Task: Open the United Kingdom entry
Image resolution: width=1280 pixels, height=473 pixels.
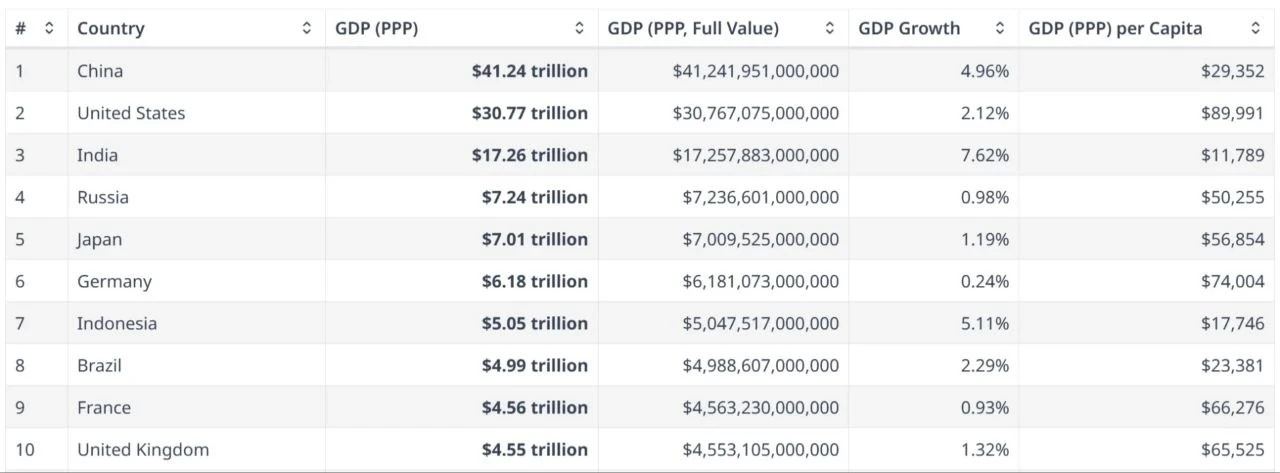Action: [143, 449]
